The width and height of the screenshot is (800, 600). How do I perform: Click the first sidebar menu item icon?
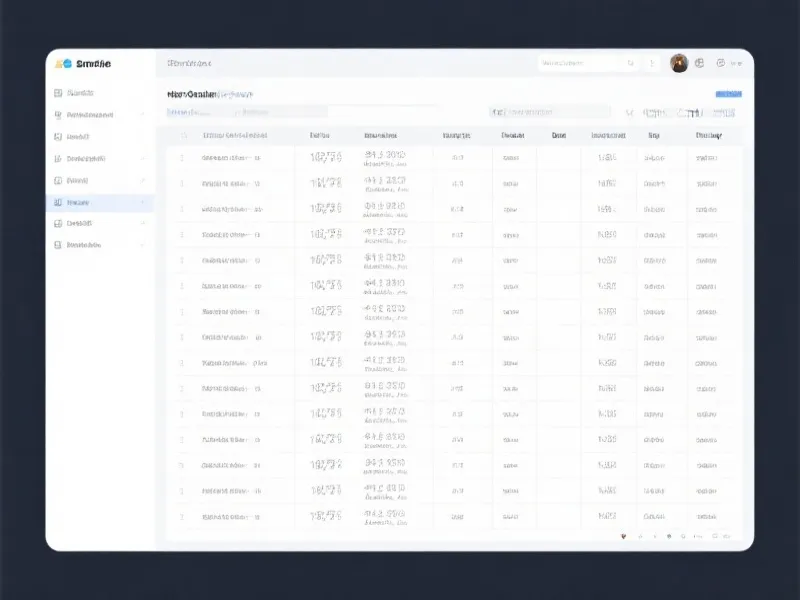[x=57, y=93]
